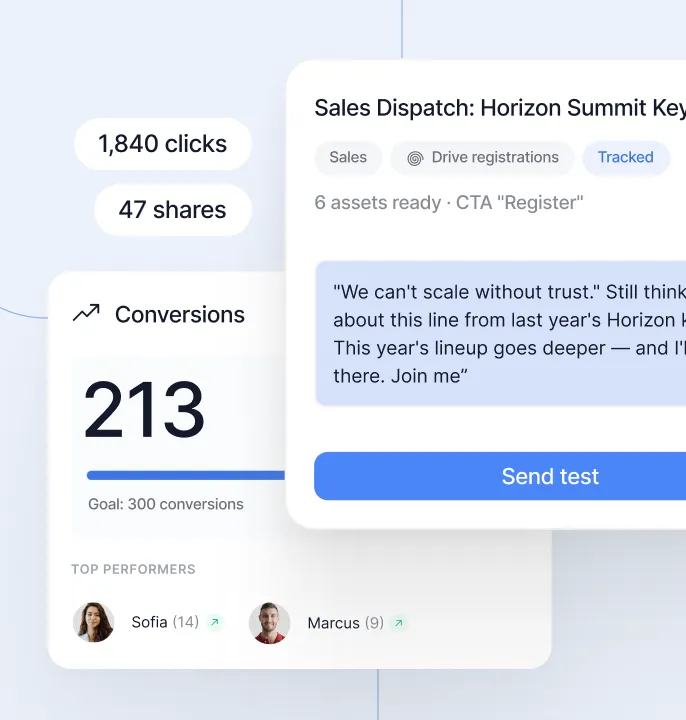Click the 47 shares pill

click(x=173, y=210)
